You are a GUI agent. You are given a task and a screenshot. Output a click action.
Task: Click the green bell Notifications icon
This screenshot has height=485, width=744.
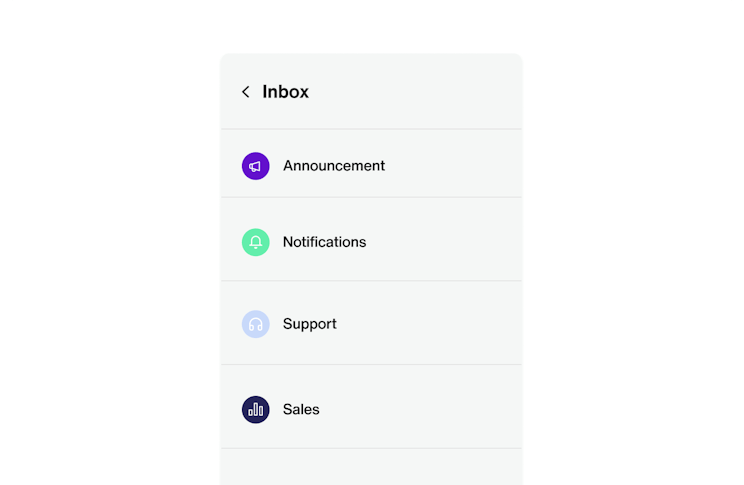(x=256, y=242)
